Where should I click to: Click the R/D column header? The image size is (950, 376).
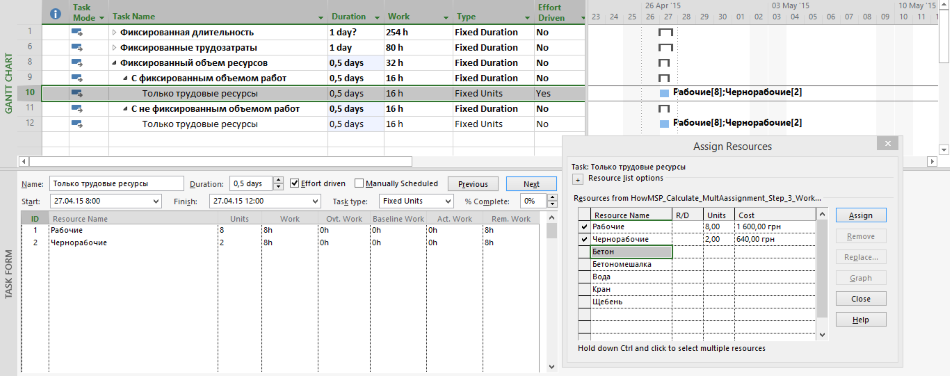688,215
